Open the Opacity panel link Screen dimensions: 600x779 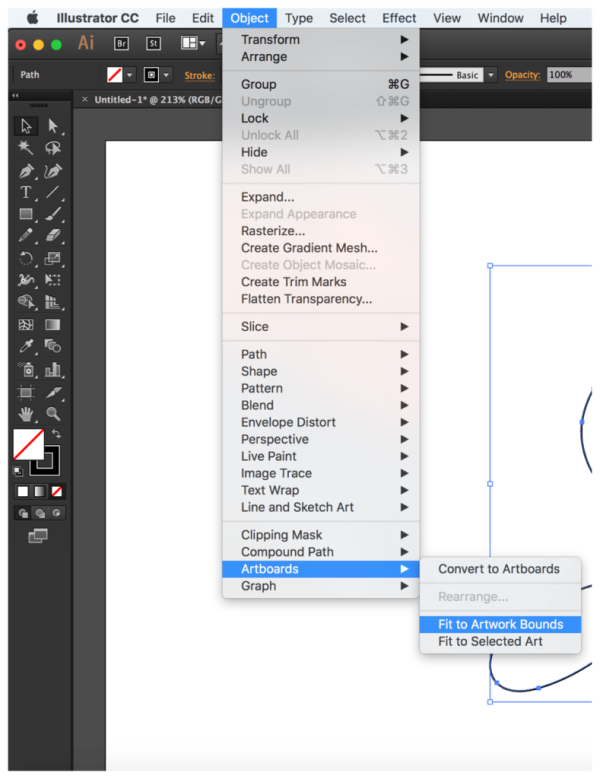(x=523, y=75)
